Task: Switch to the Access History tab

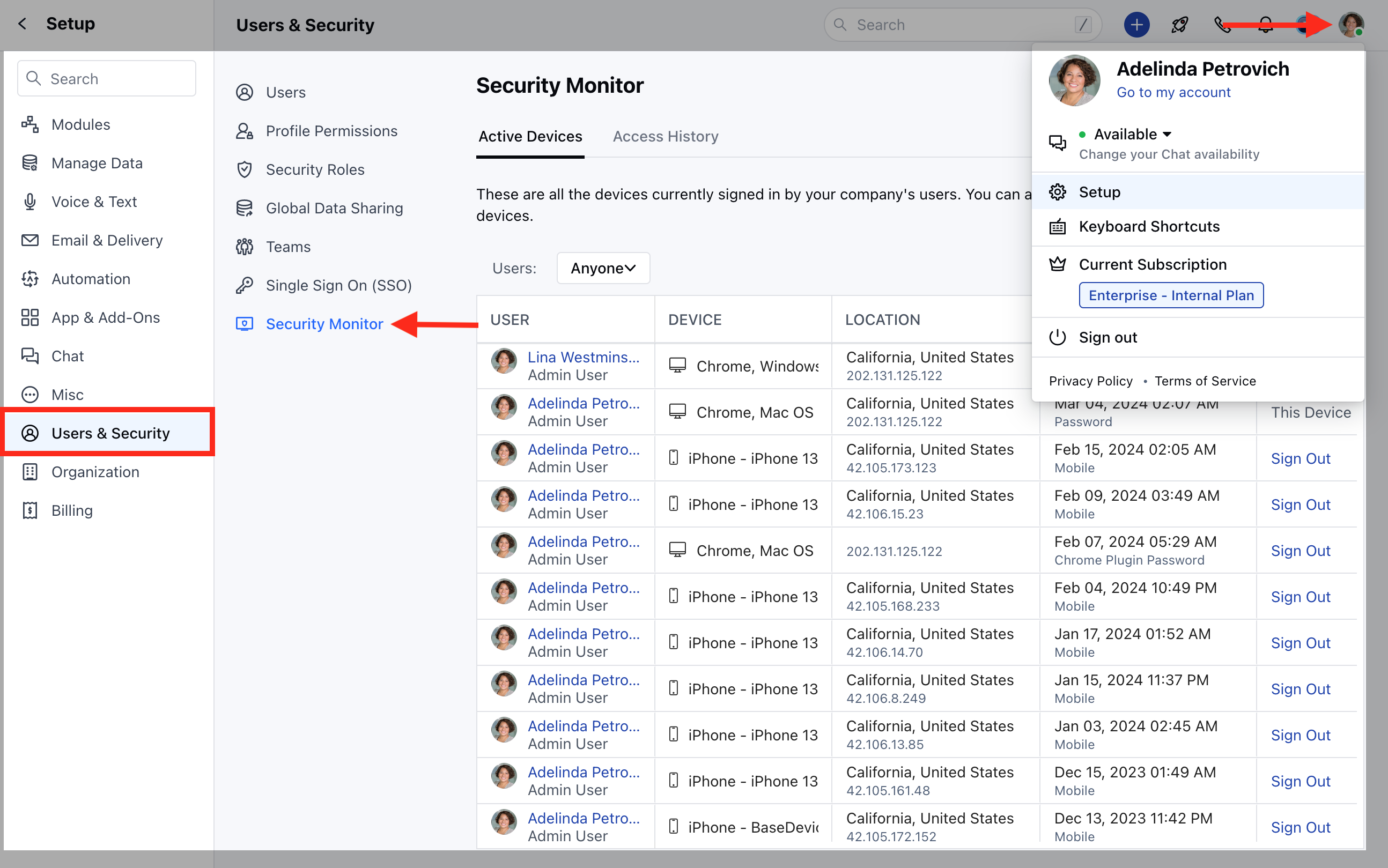Action: pos(665,137)
